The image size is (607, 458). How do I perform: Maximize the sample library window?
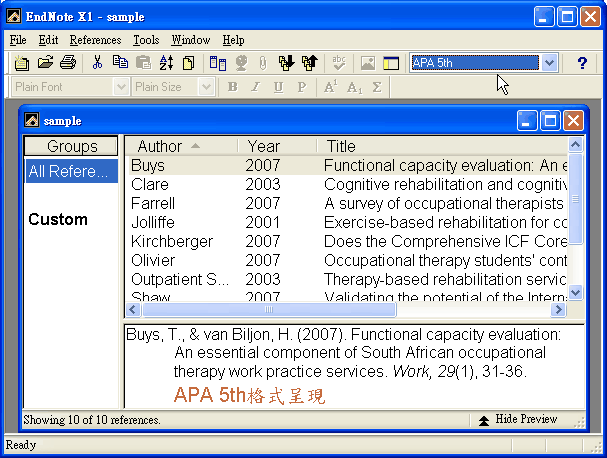(x=550, y=121)
